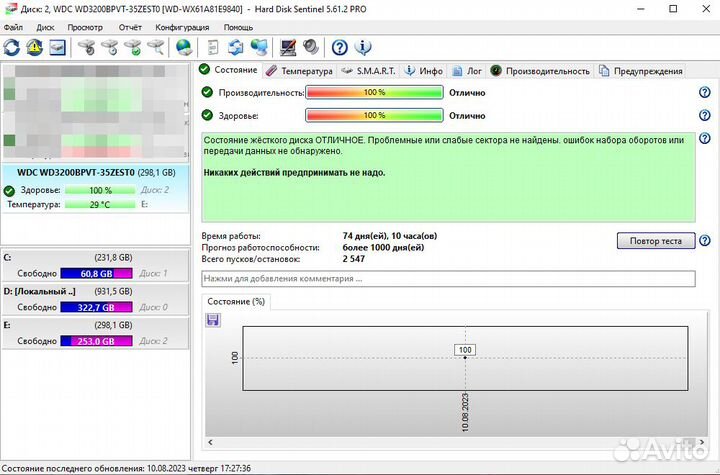
Task: Open the Просмотр menu
Action: coord(85,28)
